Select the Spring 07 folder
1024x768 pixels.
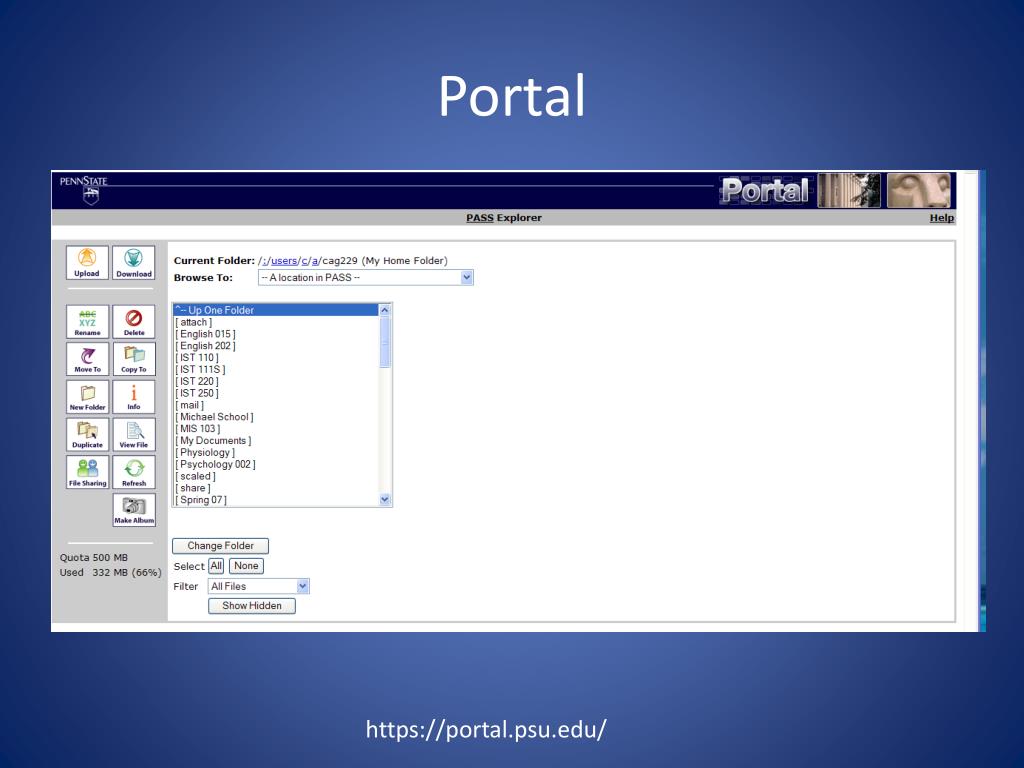[276, 500]
